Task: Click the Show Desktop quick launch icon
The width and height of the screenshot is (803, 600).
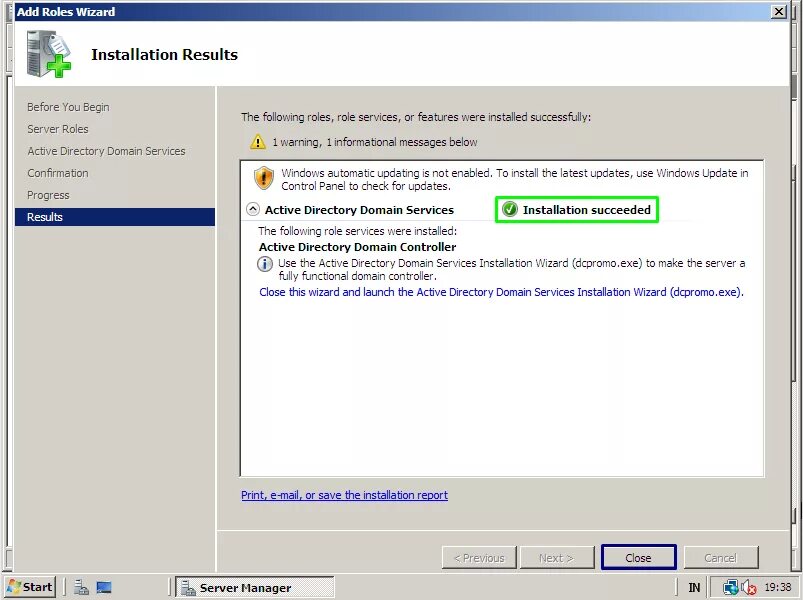Action: tap(104, 587)
